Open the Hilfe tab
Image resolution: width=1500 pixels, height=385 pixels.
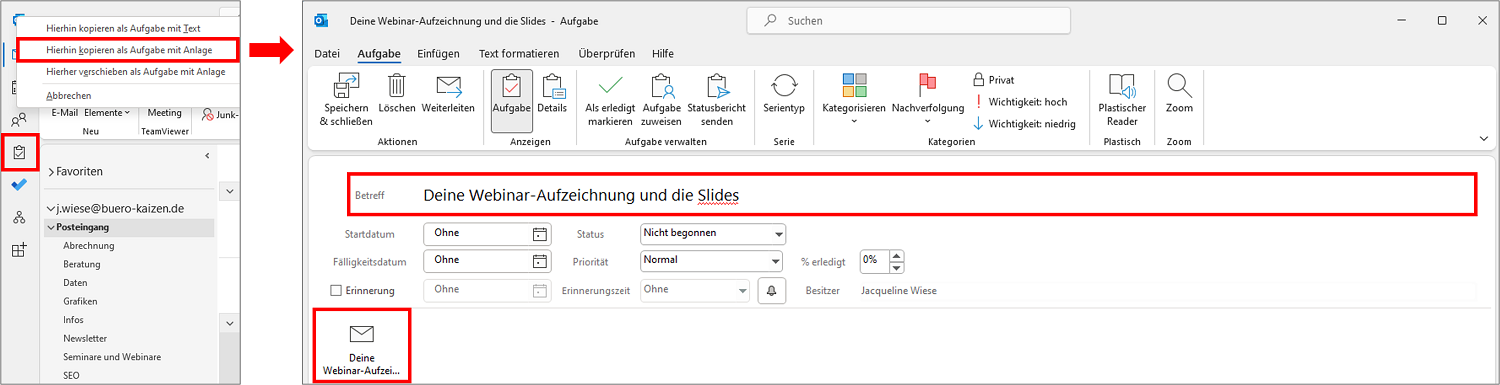click(x=662, y=53)
